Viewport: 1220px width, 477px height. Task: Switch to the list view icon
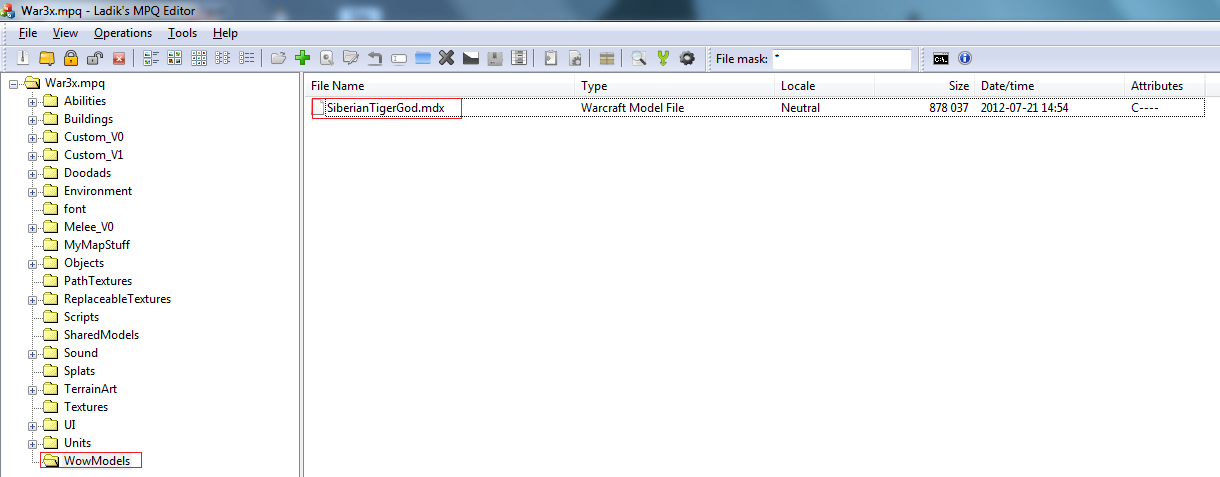(222, 59)
